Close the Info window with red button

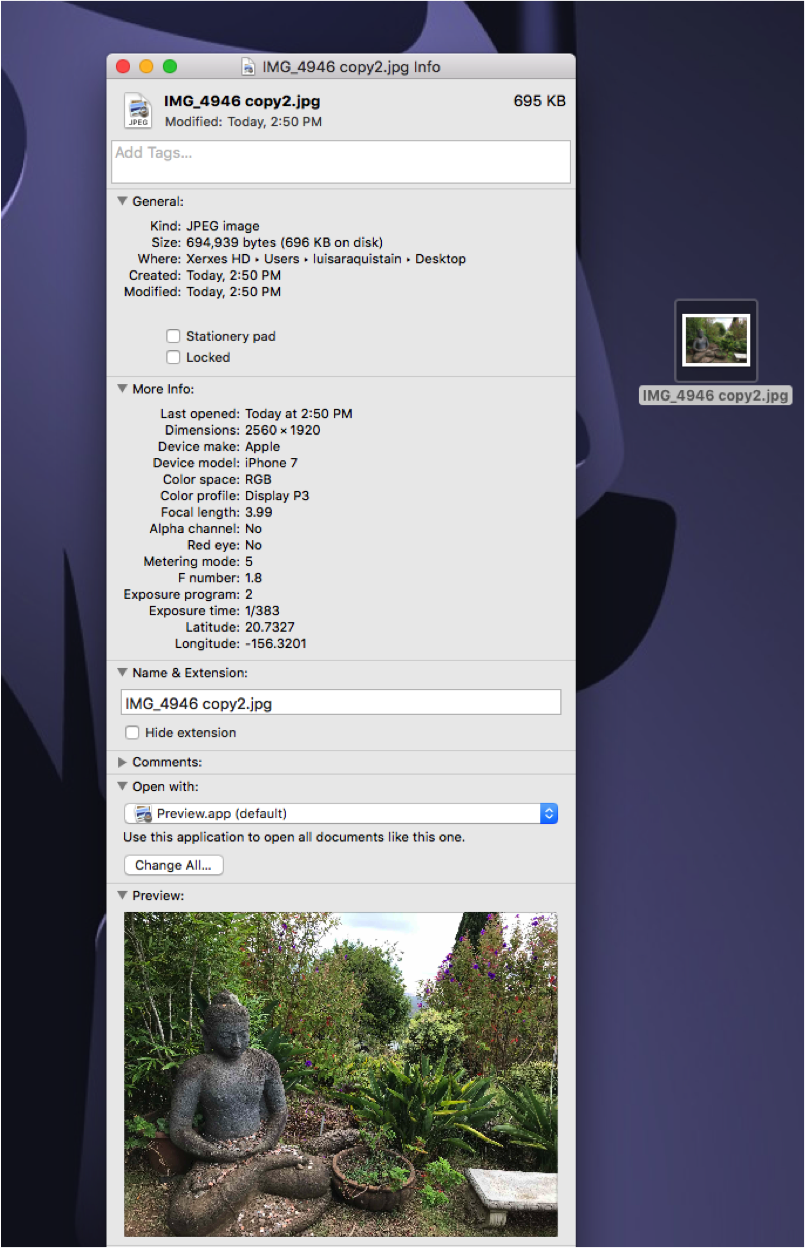click(x=124, y=67)
